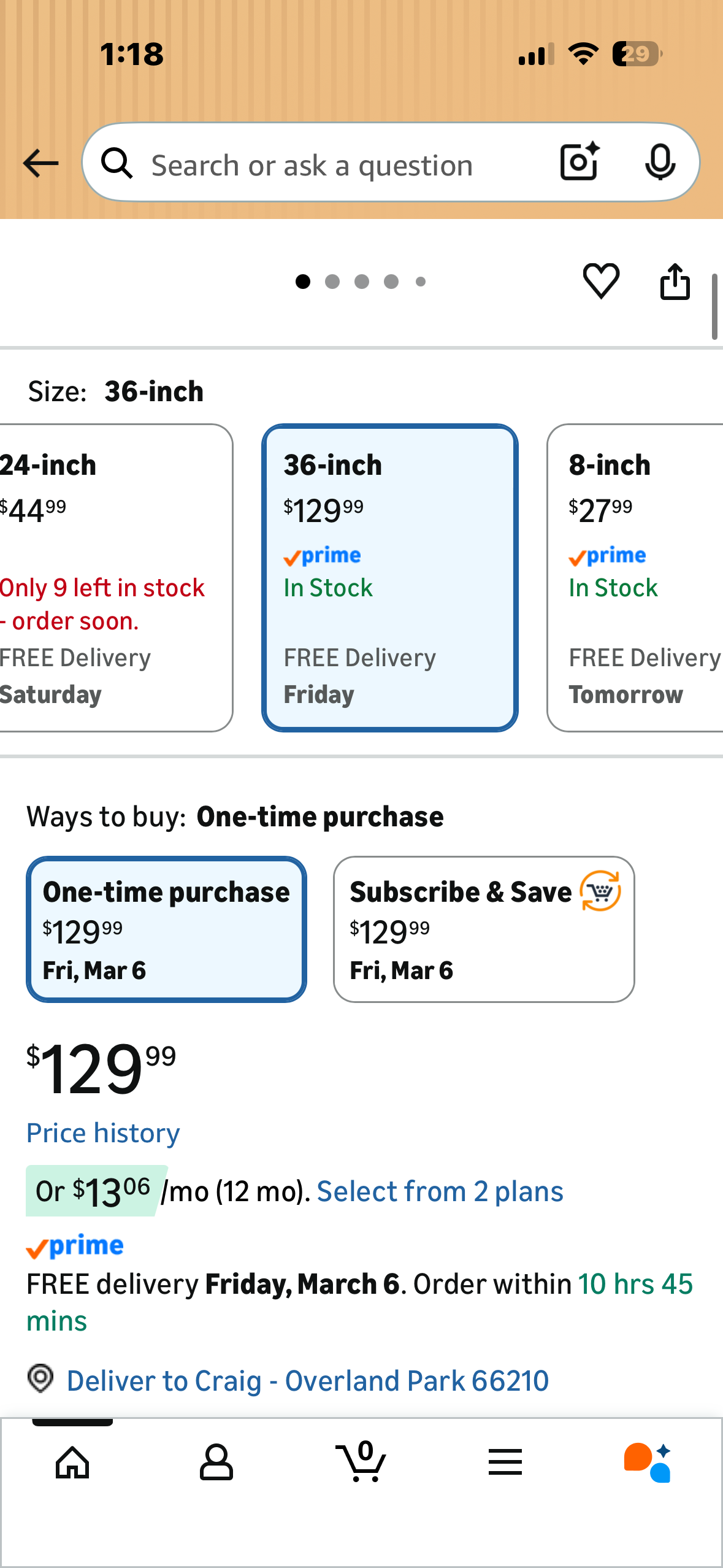Open the cart in bottom bar
Image resolution: width=723 pixels, height=1568 pixels.
[x=361, y=1462]
